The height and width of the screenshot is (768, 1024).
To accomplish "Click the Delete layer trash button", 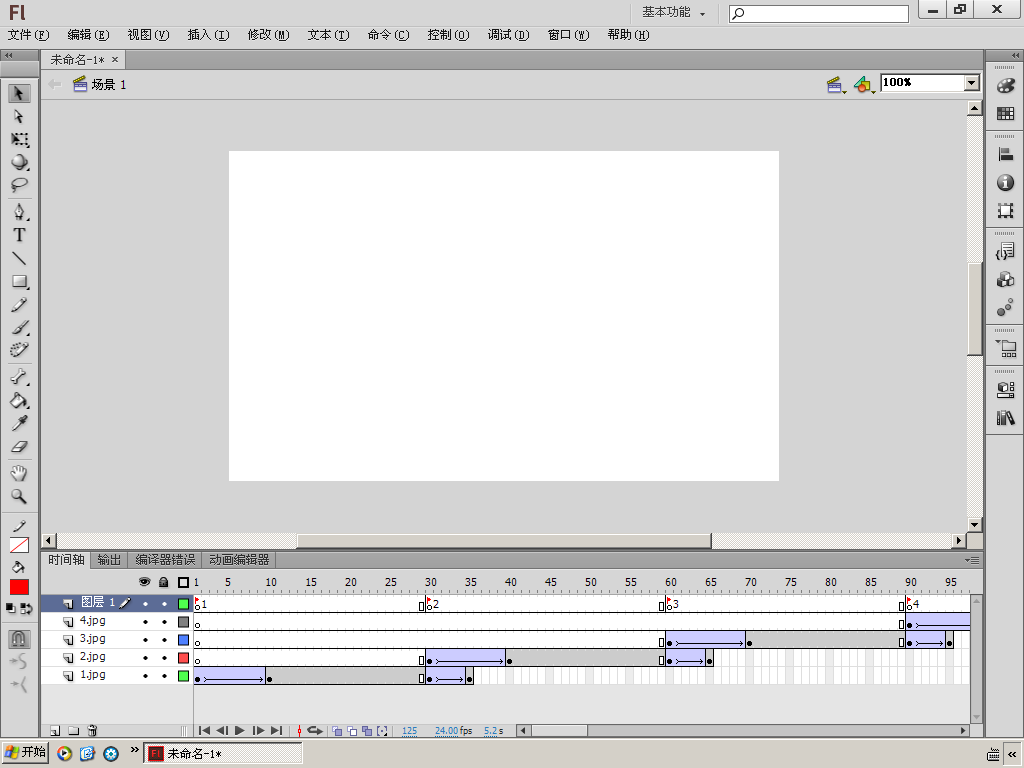I will click(x=92, y=731).
